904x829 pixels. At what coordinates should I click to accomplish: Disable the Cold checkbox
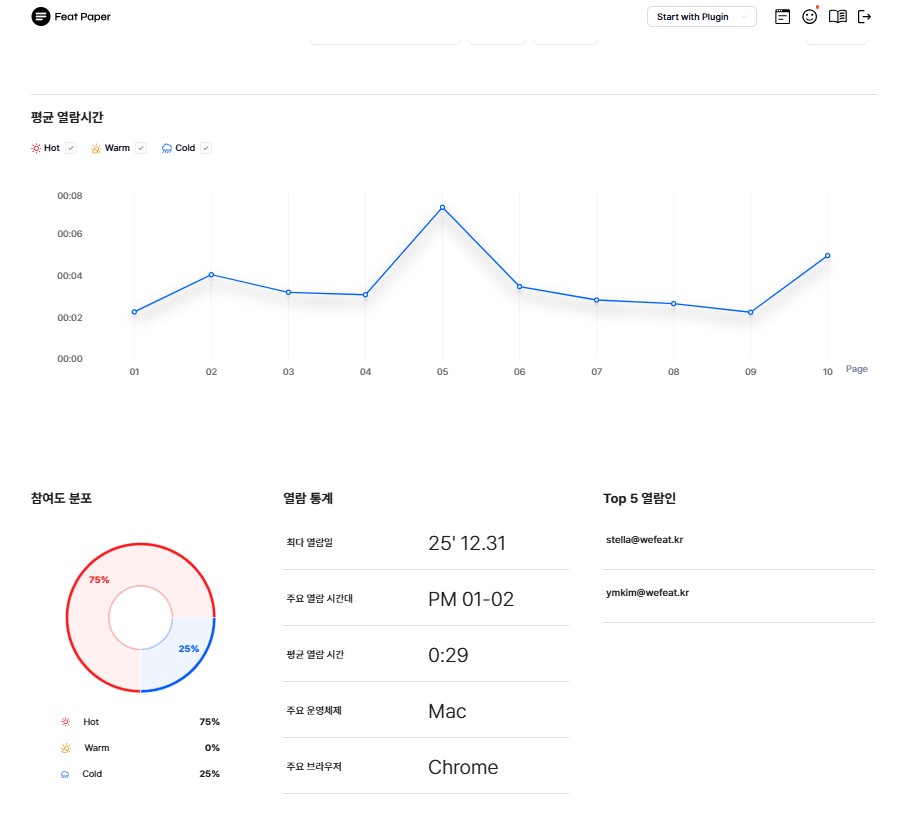click(x=206, y=148)
